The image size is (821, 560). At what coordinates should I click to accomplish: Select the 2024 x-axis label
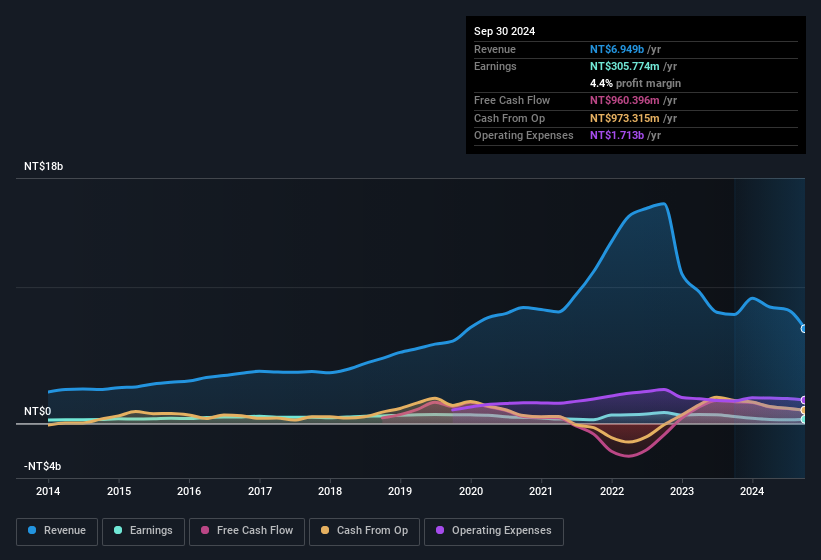pyautogui.click(x=752, y=491)
